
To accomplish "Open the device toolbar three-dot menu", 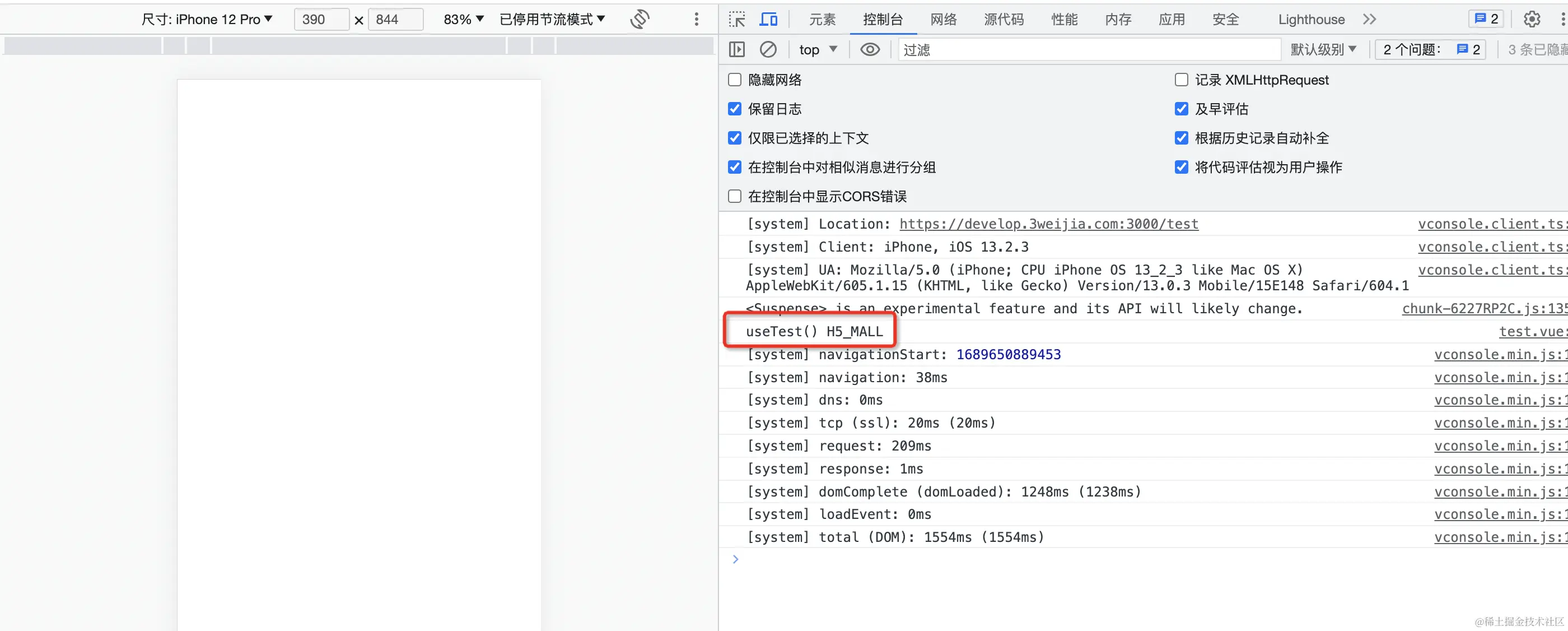I will click(696, 20).
